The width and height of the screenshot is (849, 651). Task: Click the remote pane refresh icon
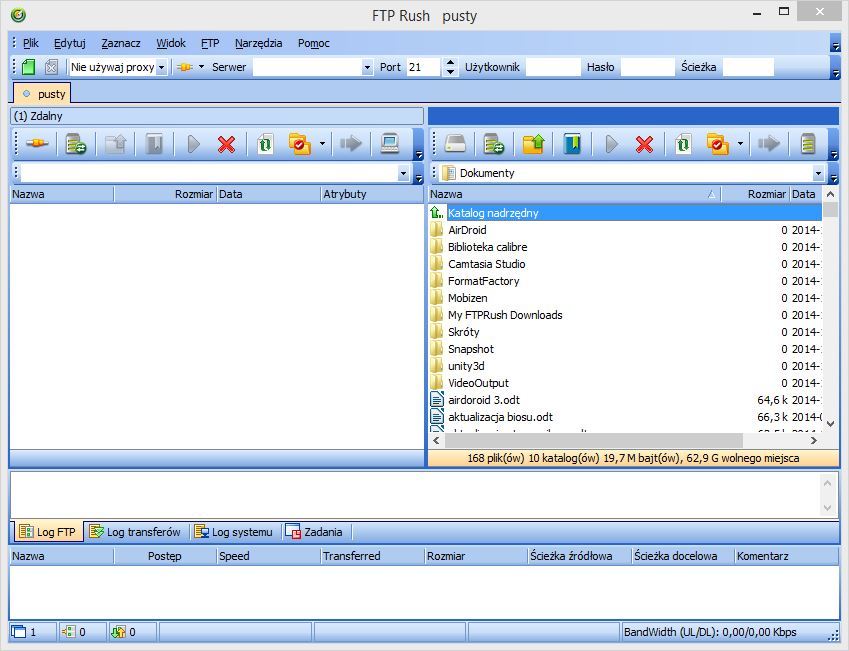[265, 144]
